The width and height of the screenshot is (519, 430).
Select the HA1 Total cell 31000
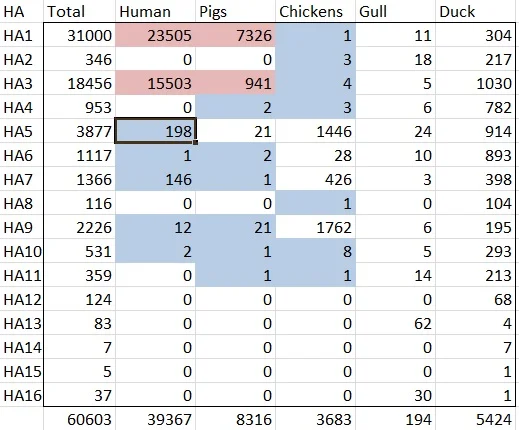[x=79, y=35]
